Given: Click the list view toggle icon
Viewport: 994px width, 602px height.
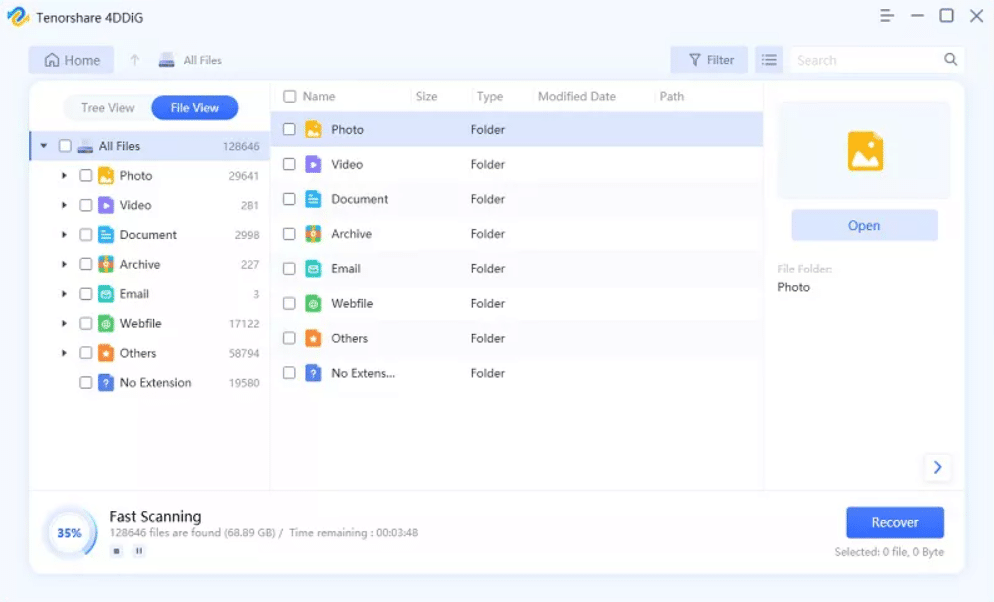Looking at the screenshot, I should click(768, 60).
